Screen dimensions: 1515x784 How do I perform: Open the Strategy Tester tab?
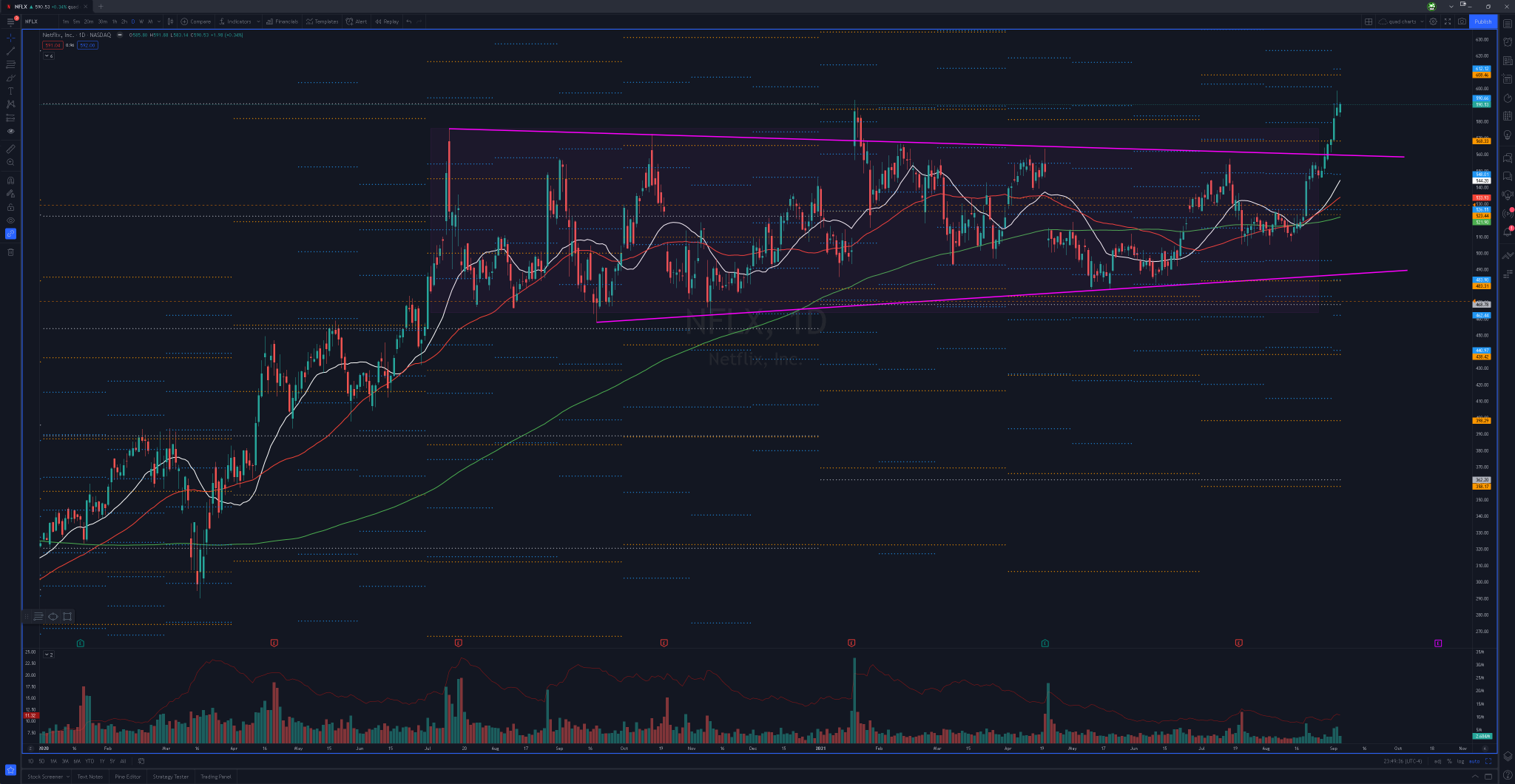pyautogui.click(x=170, y=777)
